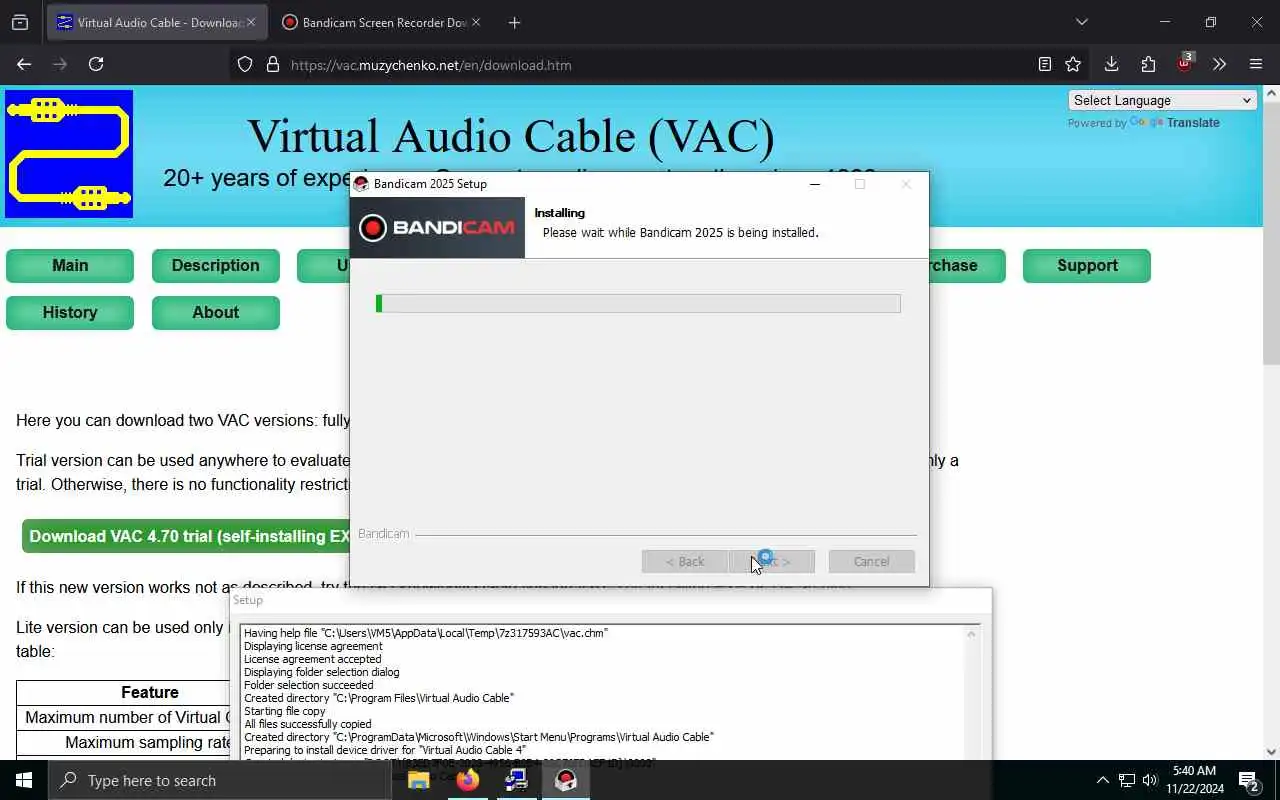Reload the current page

click(96, 64)
